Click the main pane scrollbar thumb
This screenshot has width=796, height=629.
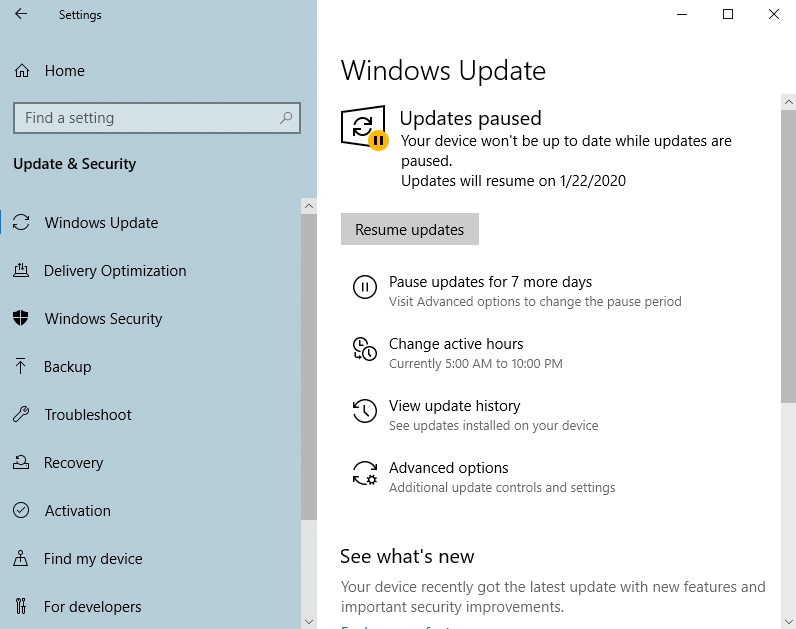pos(788,256)
